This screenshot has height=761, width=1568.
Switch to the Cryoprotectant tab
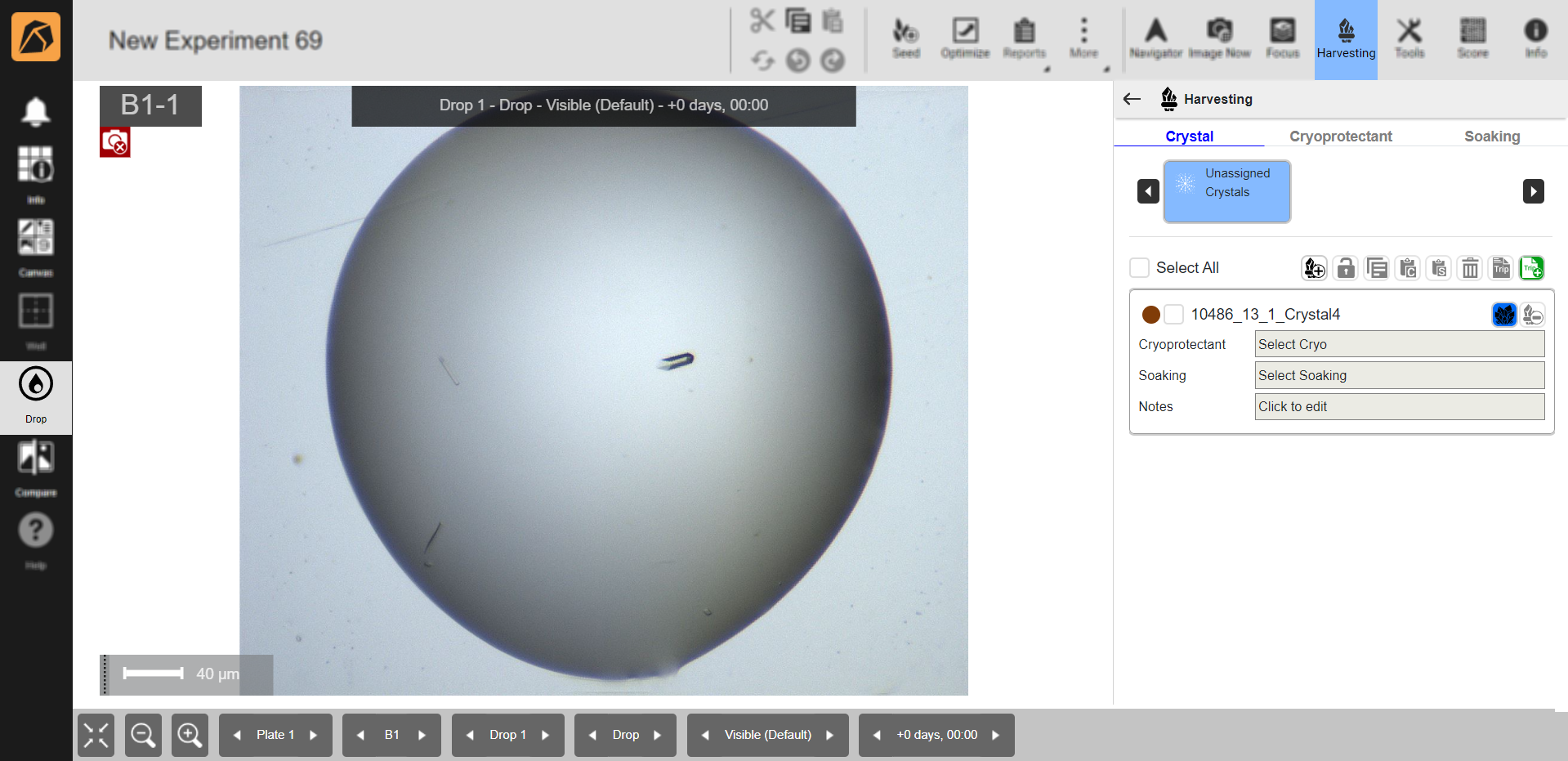[1340, 137]
